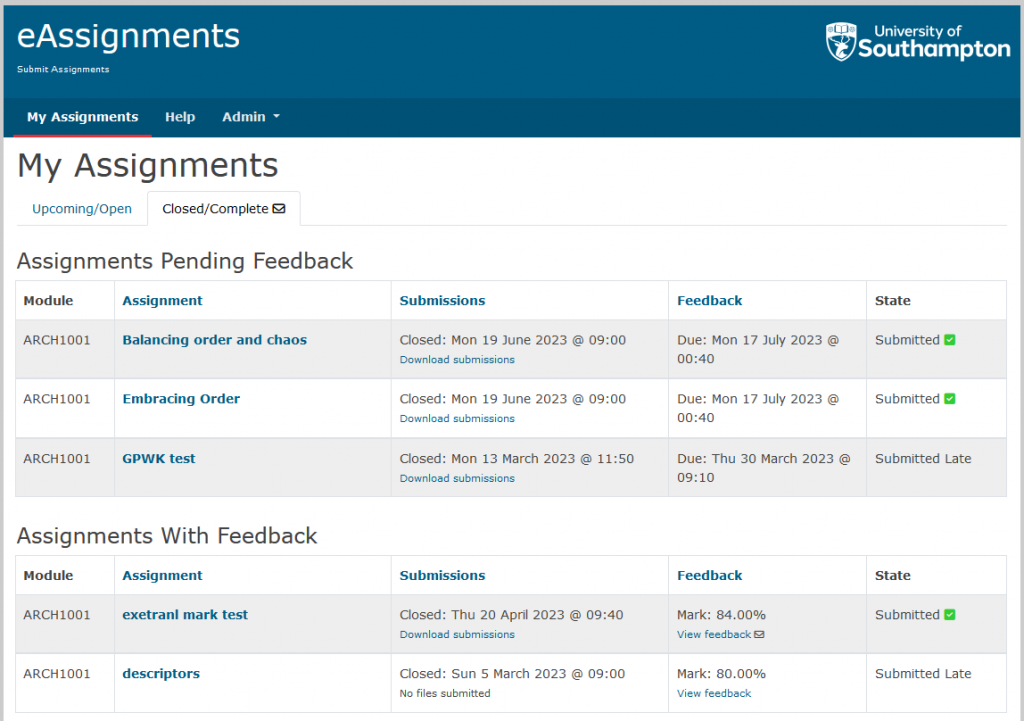Sort With Feedback table by Feedback header
This screenshot has width=1024, height=721.
(x=709, y=575)
